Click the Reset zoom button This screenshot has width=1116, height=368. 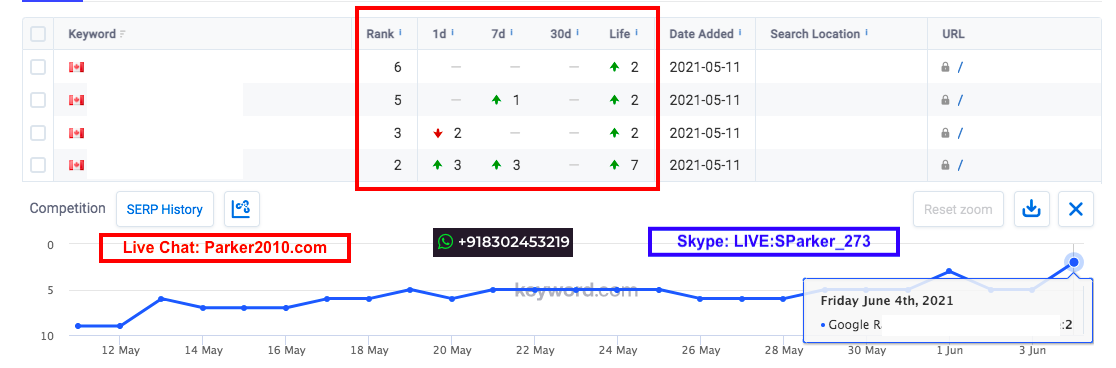click(958, 209)
